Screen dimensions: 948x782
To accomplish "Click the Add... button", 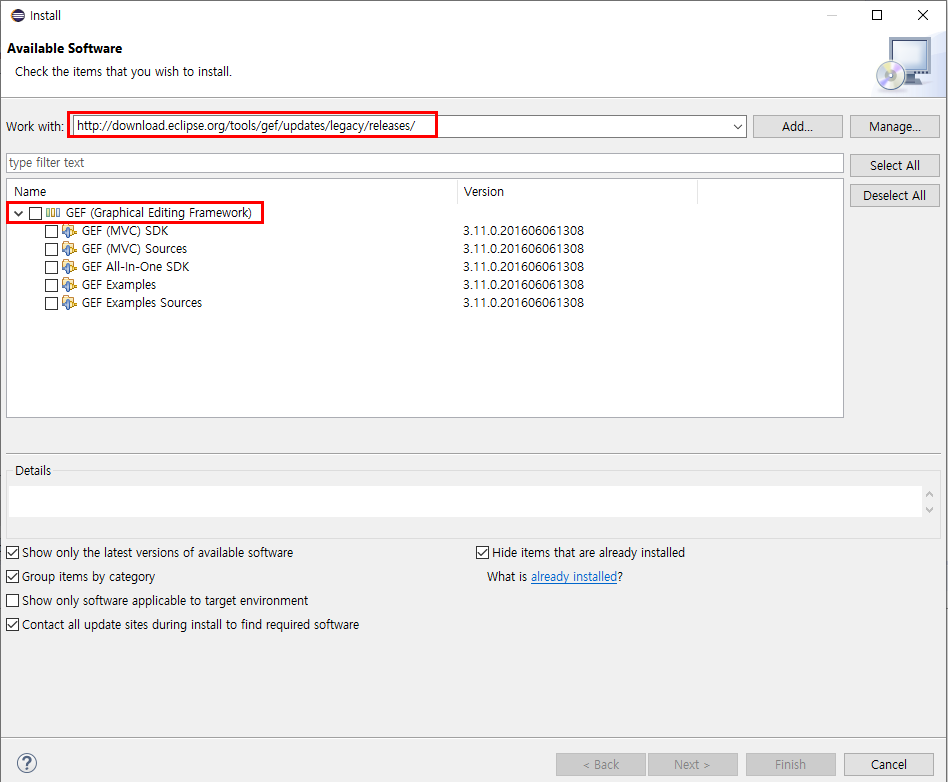I will coord(797,127).
